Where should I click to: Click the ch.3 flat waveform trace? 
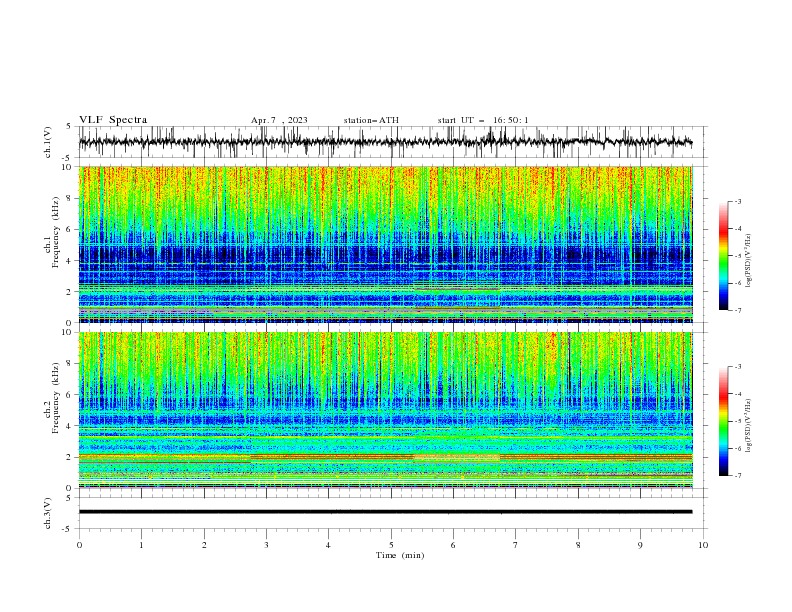point(385,512)
